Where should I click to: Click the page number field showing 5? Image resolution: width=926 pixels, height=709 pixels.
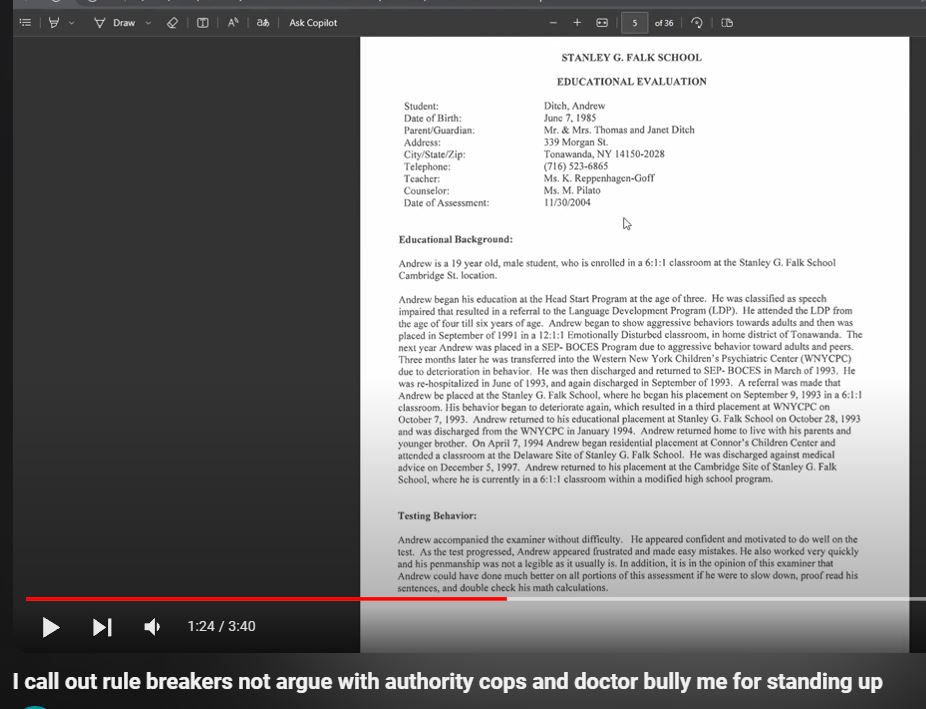click(634, 23)
